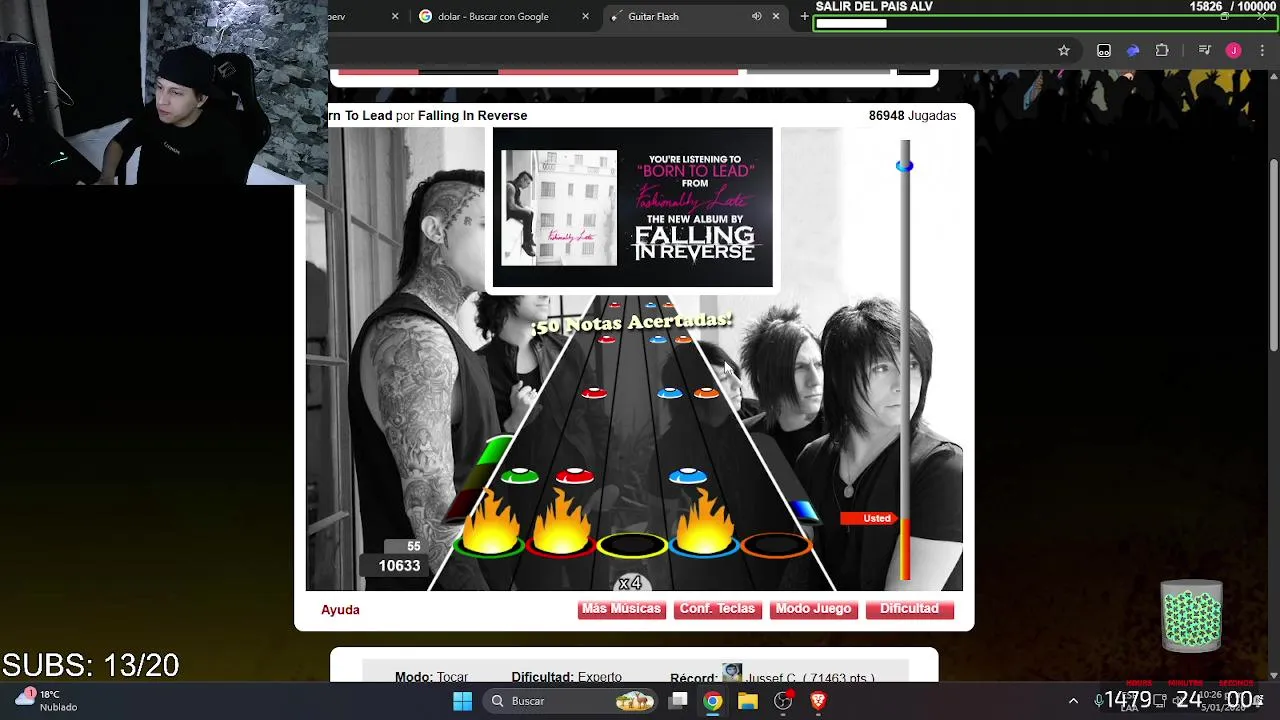
Task: Open Task View from the taskbar
Action: (x=678, y=701)
